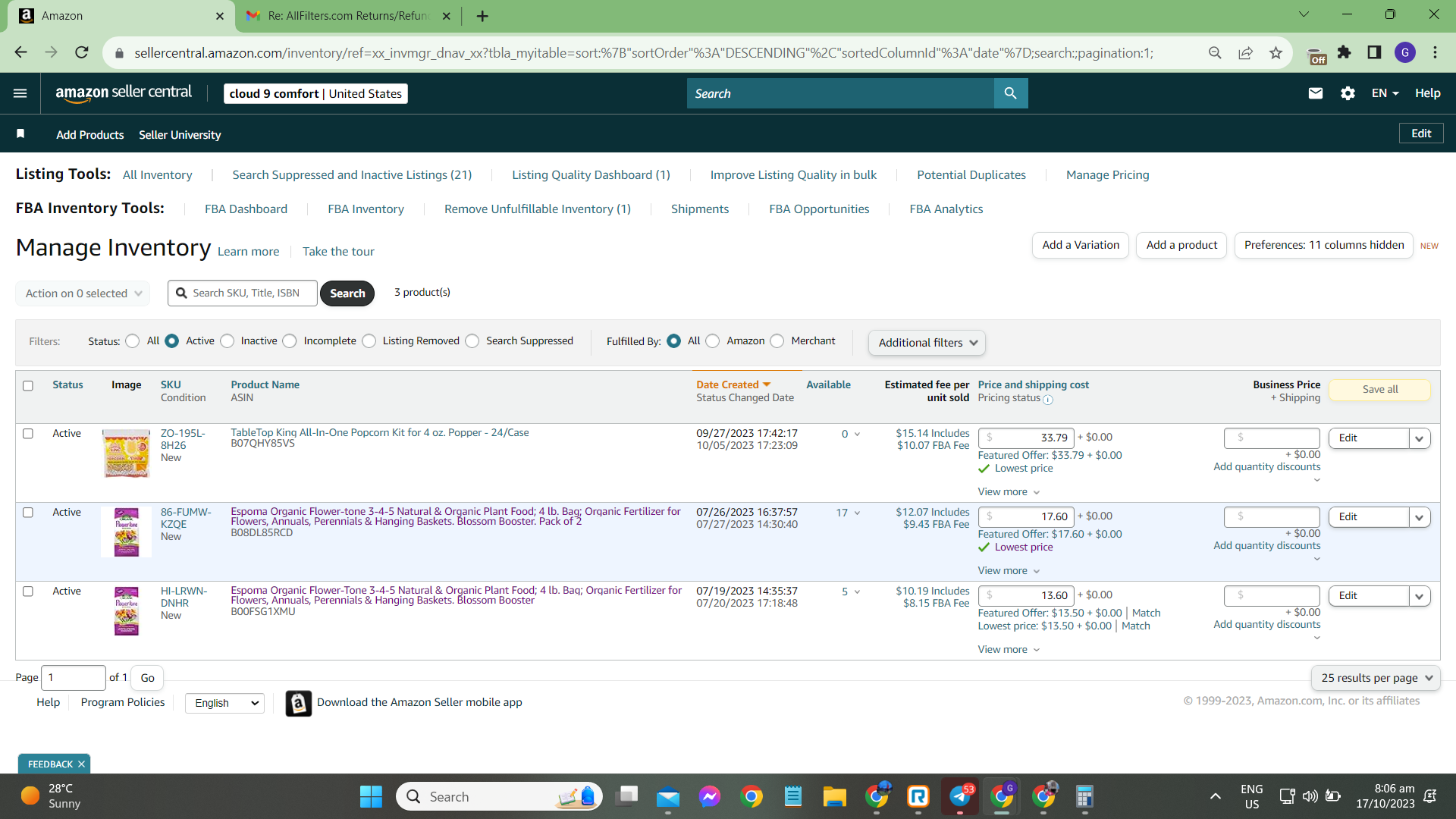Select the Listing Removed status filter

pos(369,341)
